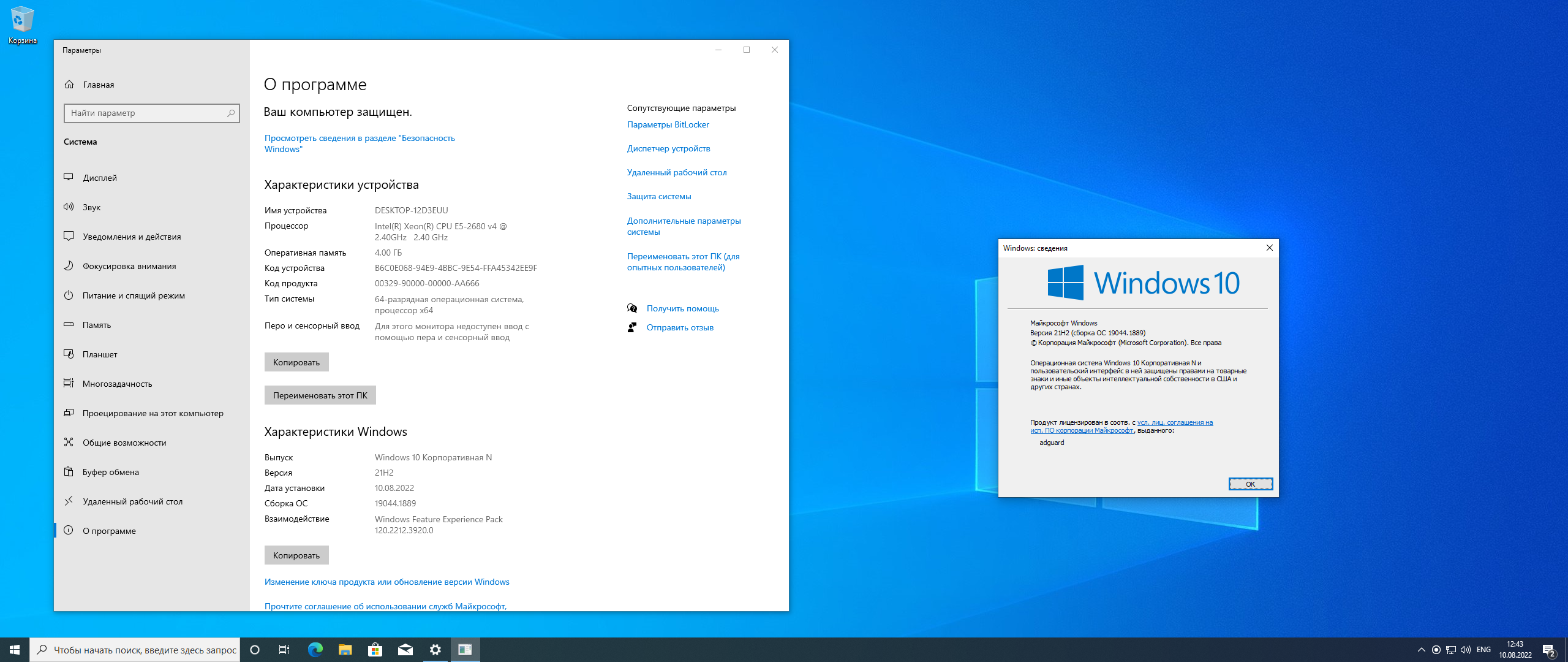Open File Explorer from taskbar

345,650
